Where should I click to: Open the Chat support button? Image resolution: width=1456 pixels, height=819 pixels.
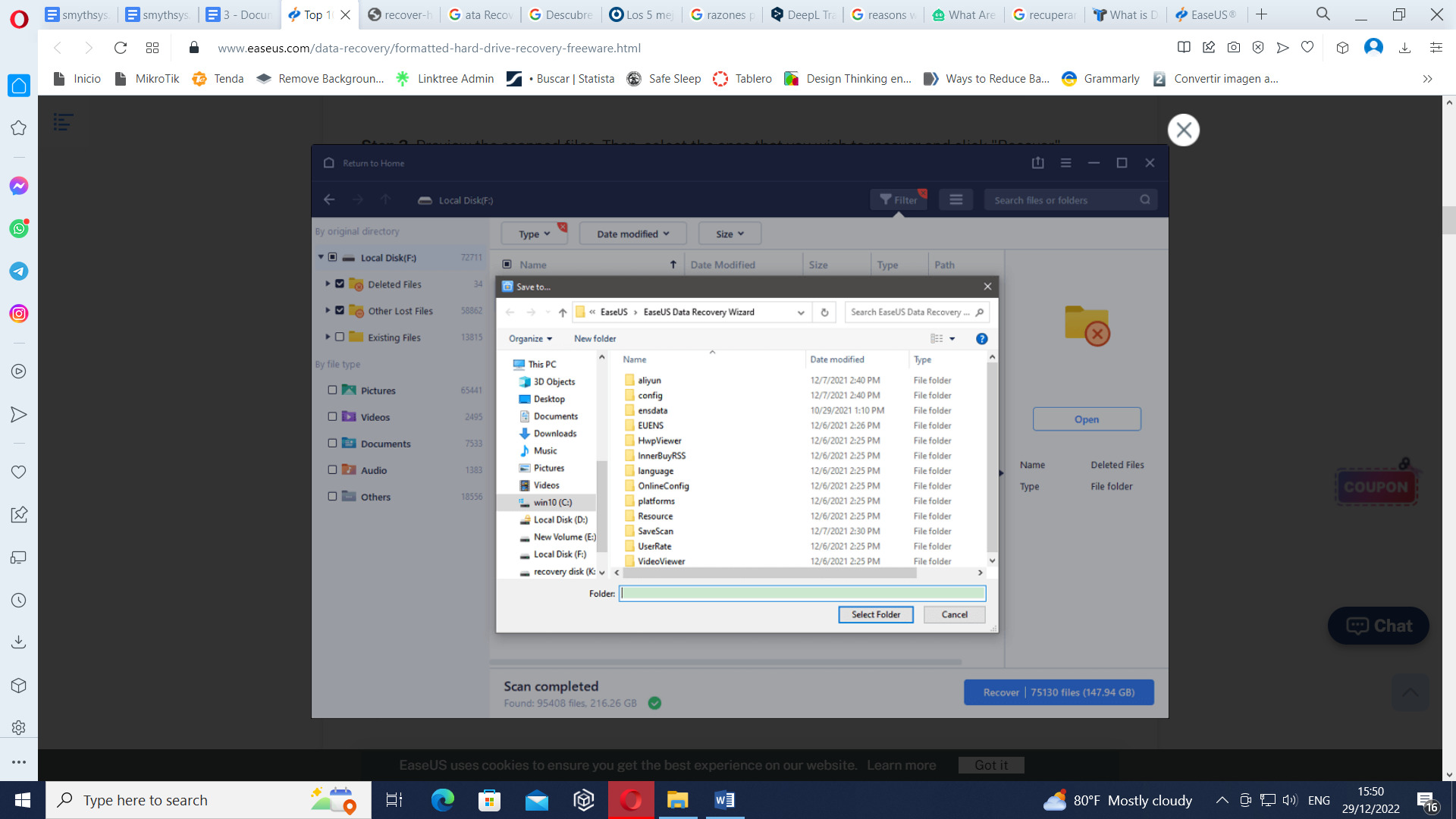(1379, 626)
